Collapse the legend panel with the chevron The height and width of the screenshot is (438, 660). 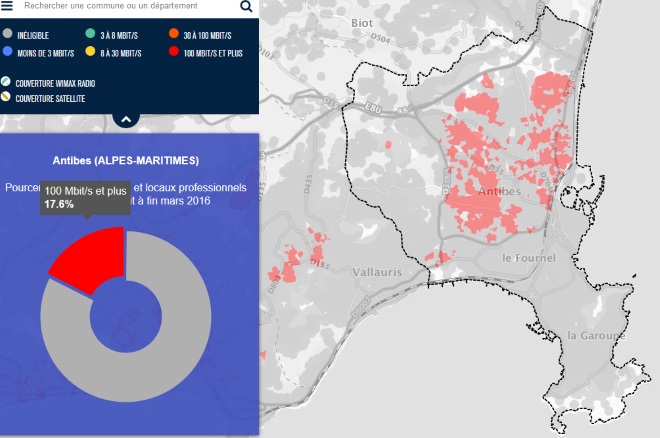pos(126,119)
